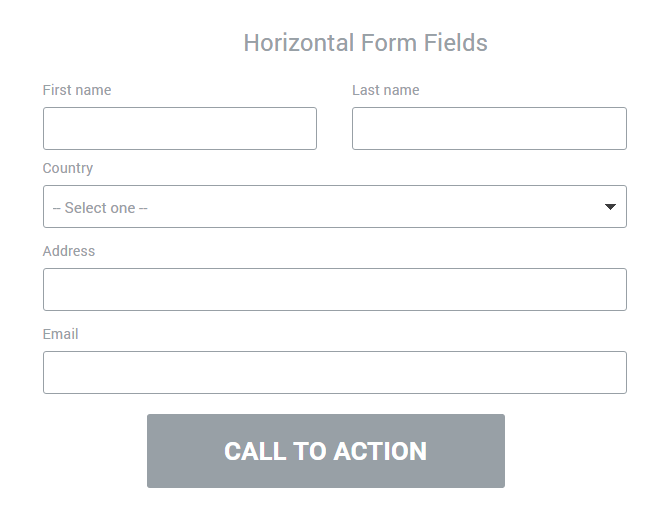Place cursor in box below 'Last name'
Viewport: 662px width, 526px height.
tap(489, 129)
